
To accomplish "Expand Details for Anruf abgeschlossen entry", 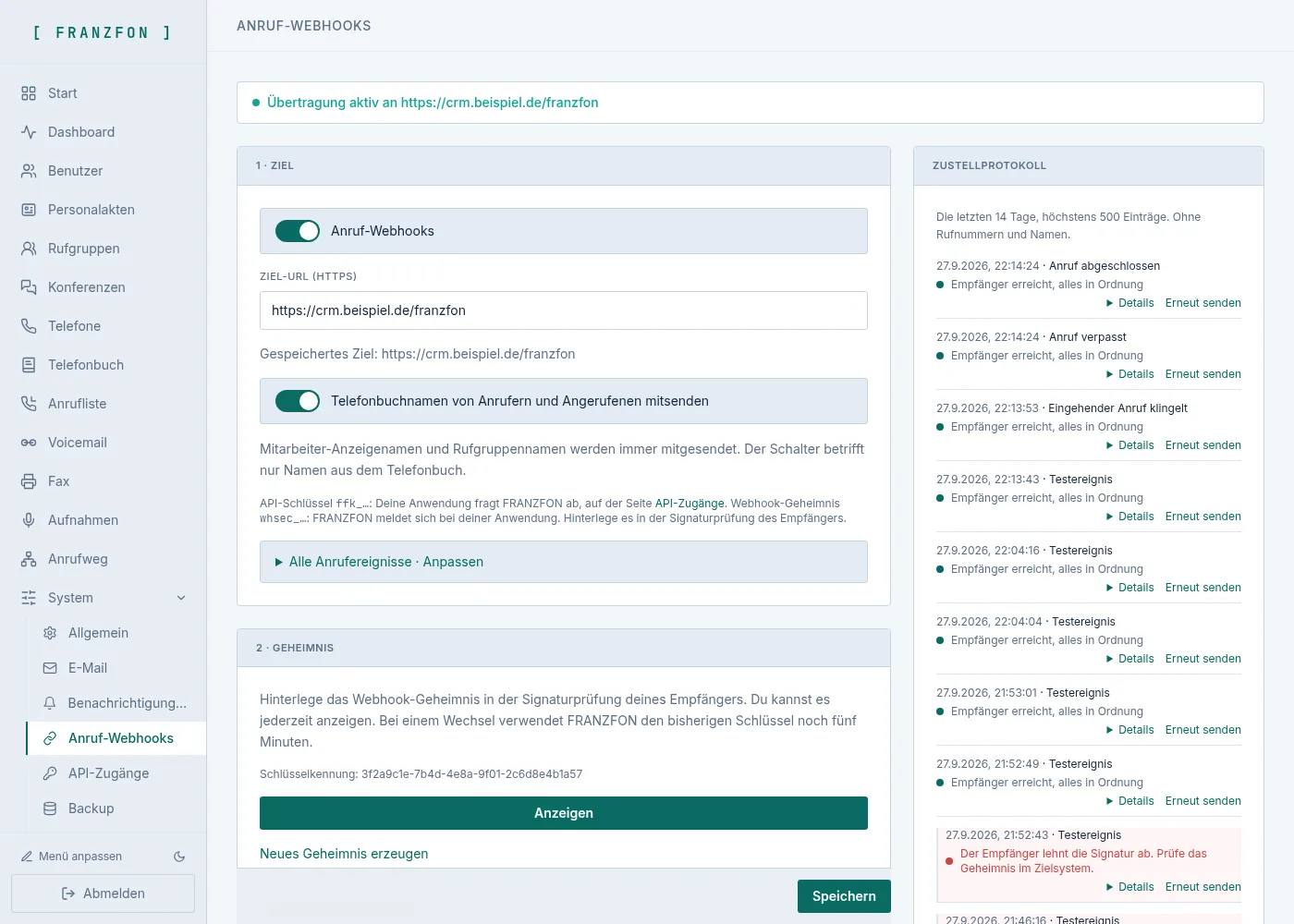I will coord(1130,303).
